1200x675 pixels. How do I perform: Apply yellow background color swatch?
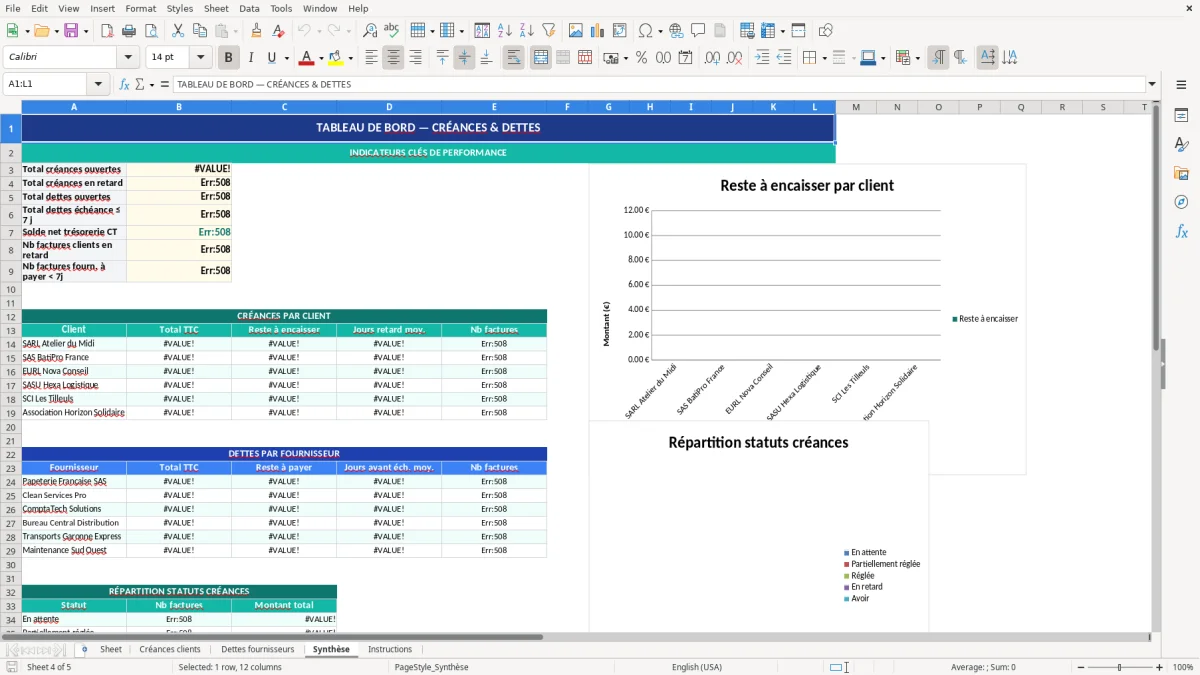tap(336, 58)
